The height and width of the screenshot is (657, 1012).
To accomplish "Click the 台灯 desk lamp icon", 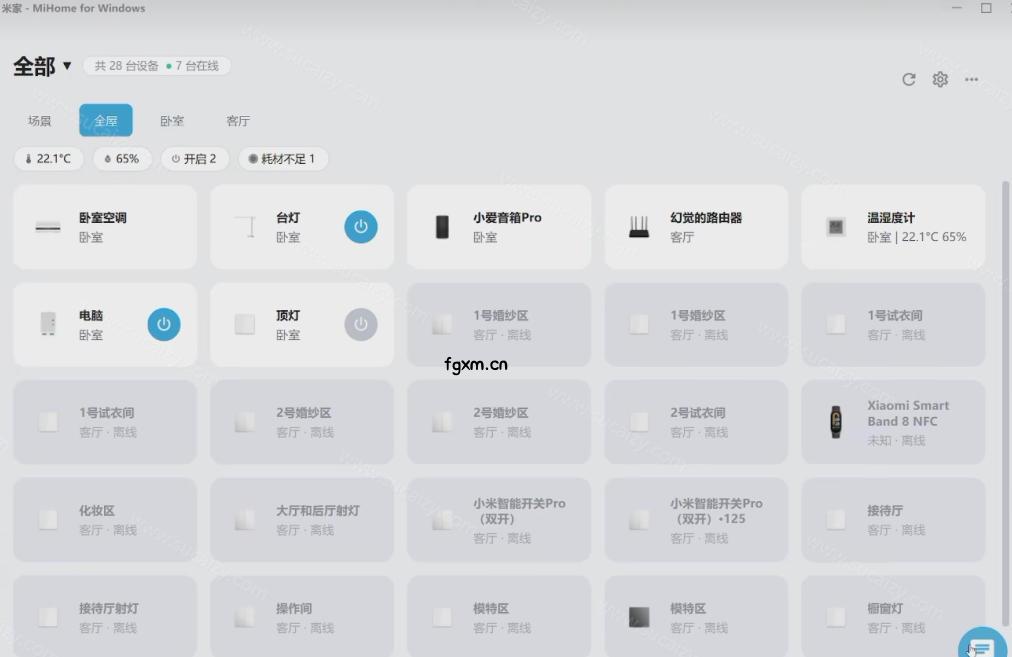I will tap(245, 227).
